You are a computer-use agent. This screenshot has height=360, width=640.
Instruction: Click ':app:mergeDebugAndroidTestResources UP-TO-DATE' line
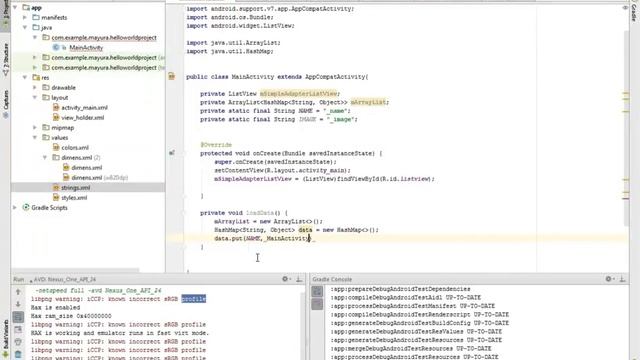(x=411, y=349)
